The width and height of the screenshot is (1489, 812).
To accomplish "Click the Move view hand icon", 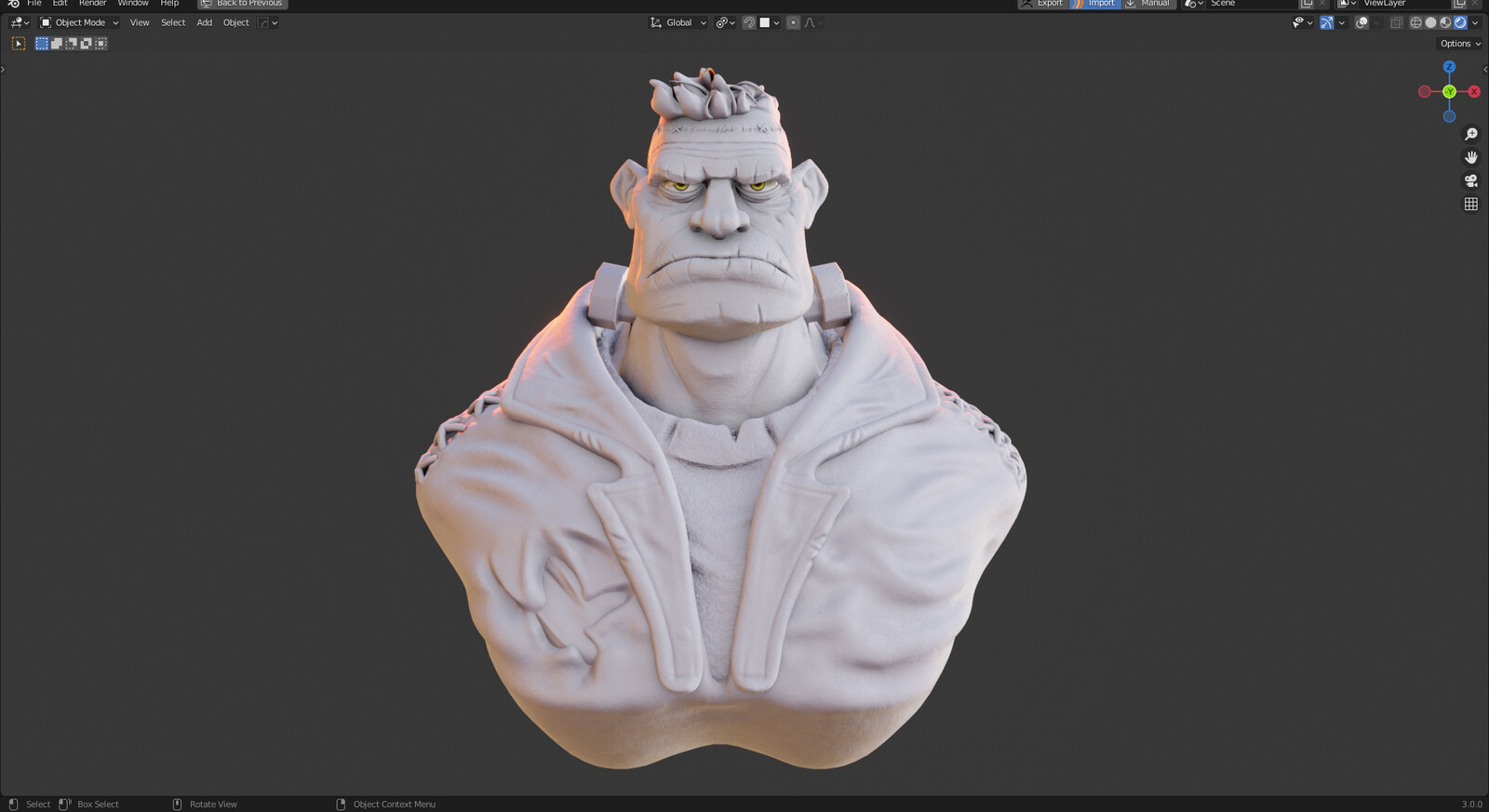I will [x=1471, y=158].
